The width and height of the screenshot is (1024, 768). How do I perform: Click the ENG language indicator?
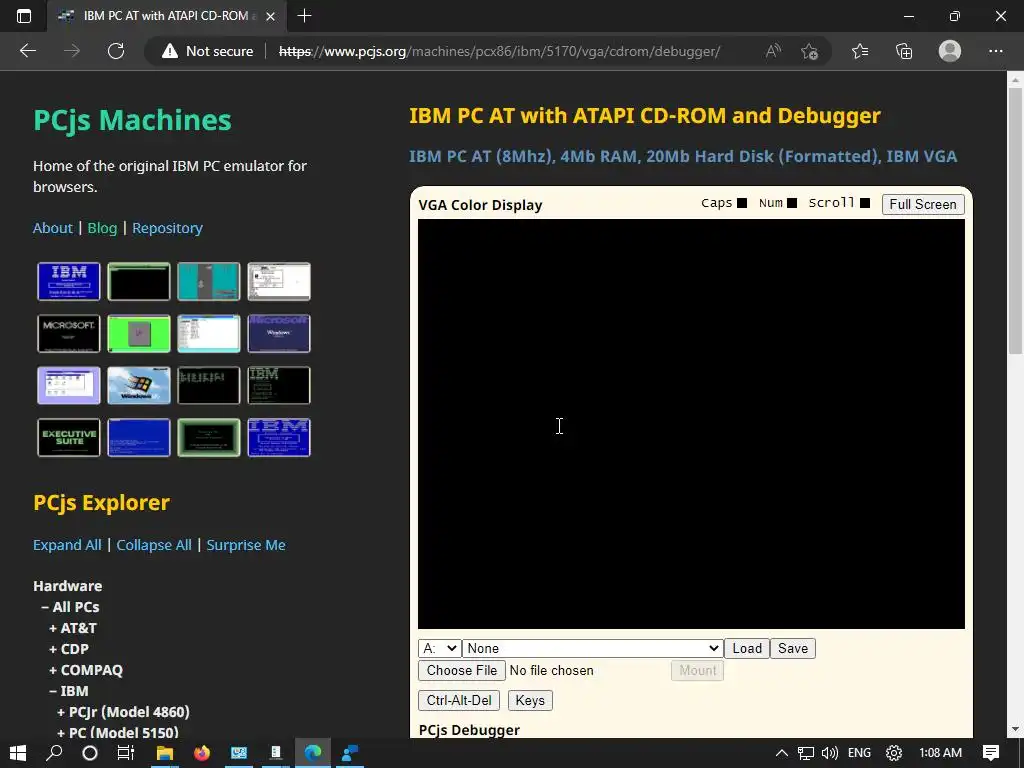click(859, 753)
